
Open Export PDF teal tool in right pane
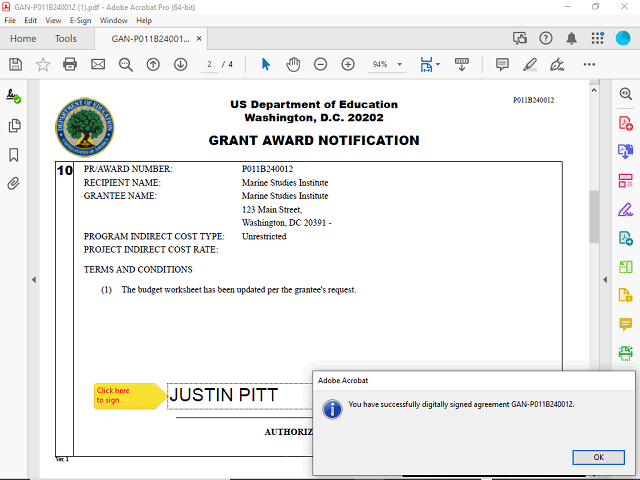[x=626, y=238]
